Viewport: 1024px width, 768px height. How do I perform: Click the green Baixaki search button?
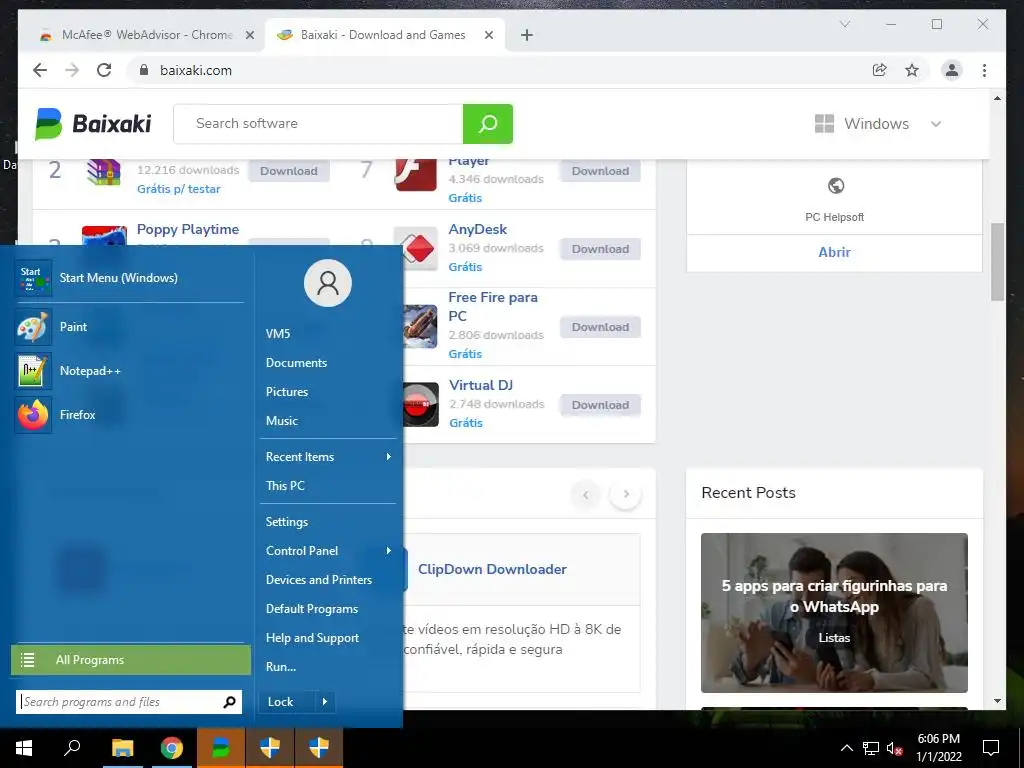pyautogui.click(x=488, y=123)
